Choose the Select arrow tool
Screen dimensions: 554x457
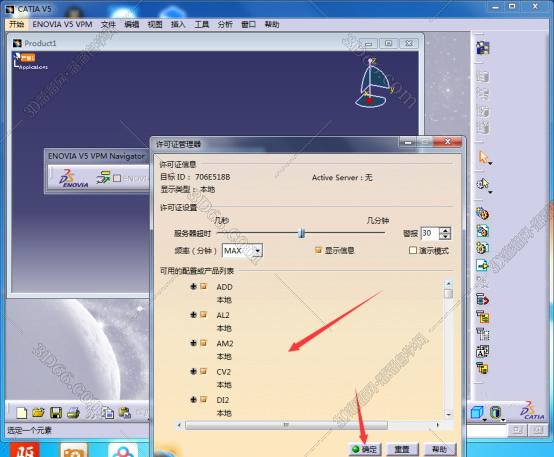pyautogui.click(x=483, y=157)
